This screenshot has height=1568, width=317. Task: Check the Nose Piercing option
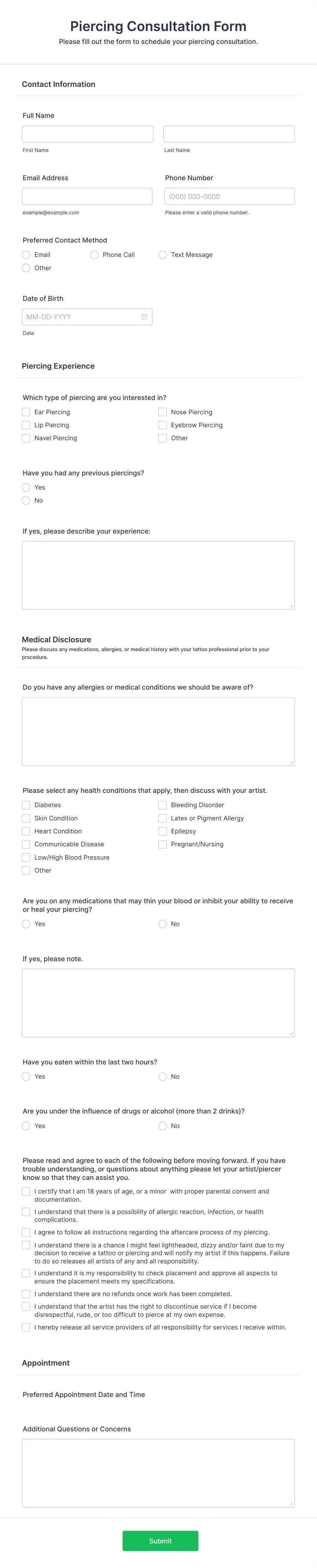163,412
